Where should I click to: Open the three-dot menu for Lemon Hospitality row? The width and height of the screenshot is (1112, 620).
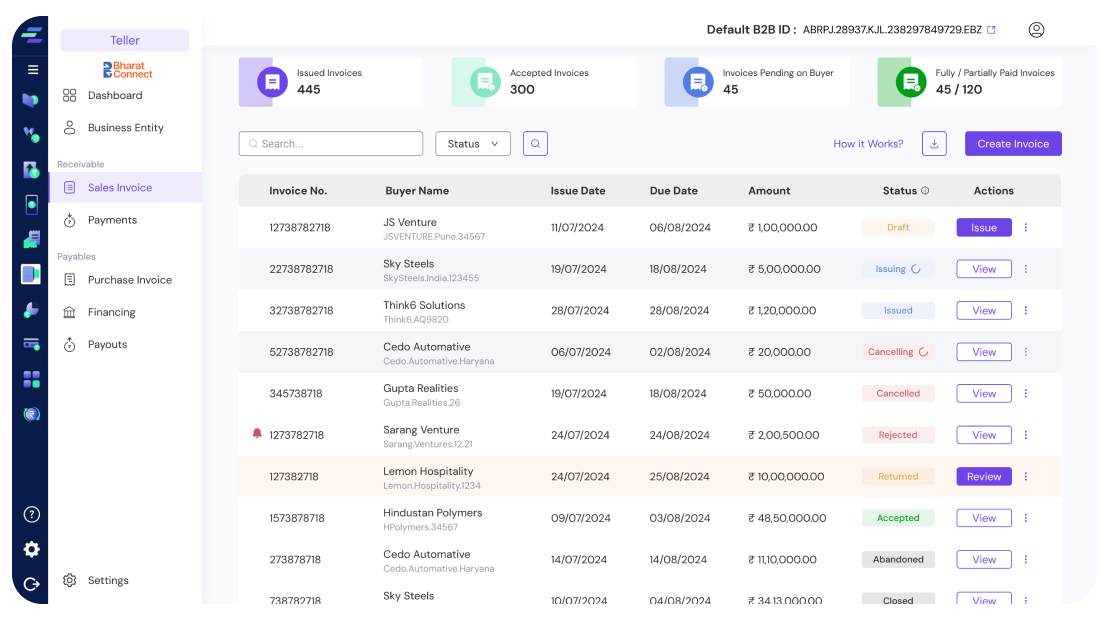coord(1025,477)
